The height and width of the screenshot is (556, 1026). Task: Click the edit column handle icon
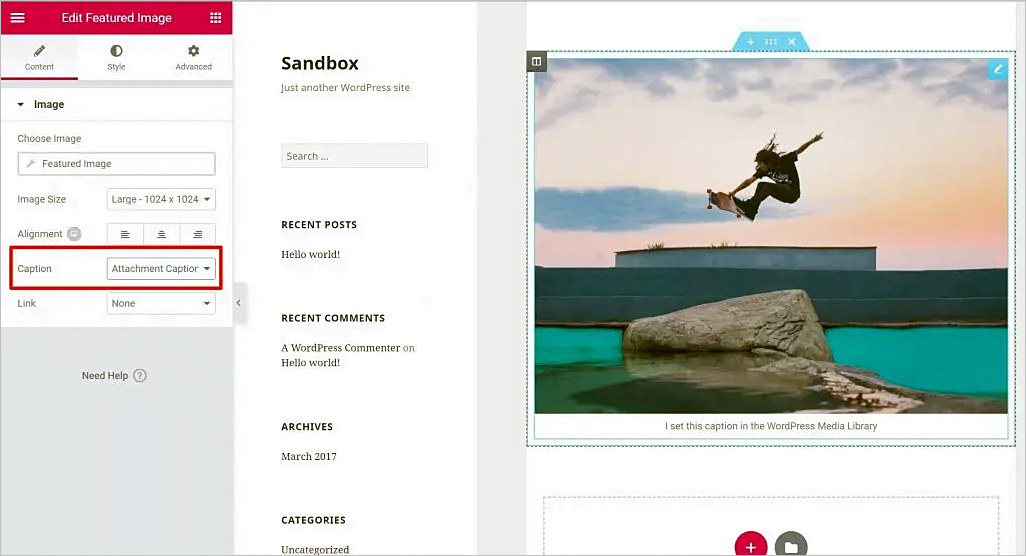536,62
